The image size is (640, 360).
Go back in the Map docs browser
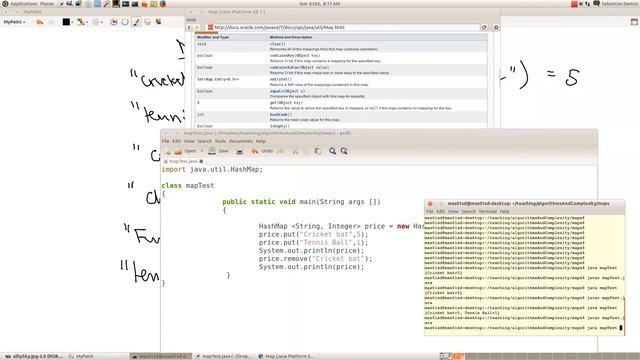click(x=189, y=27)
